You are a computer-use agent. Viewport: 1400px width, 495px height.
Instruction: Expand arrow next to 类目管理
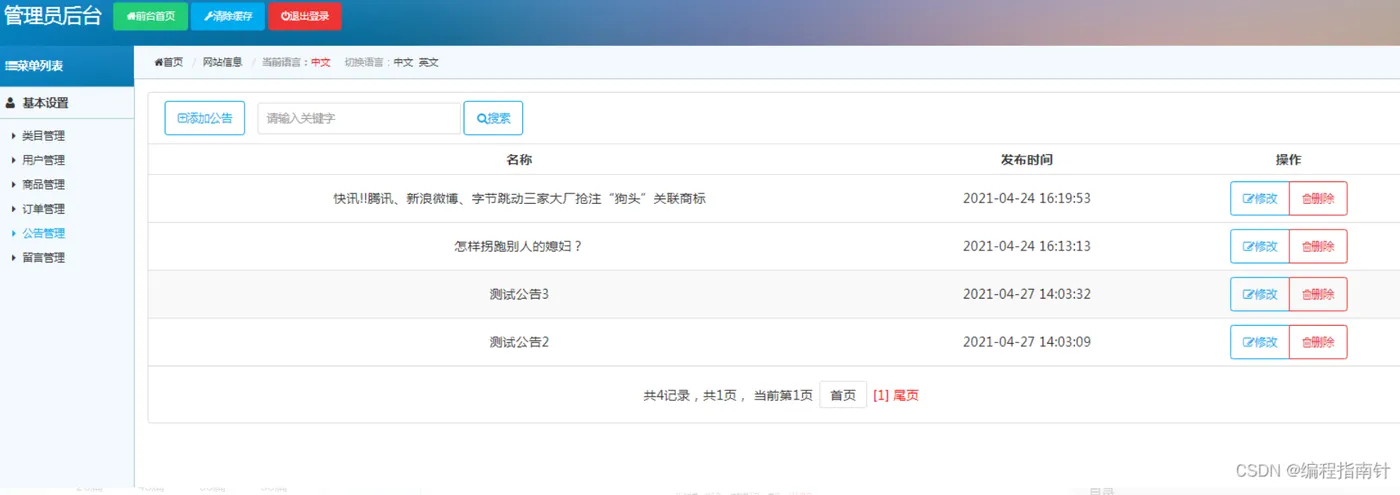[14, 136]
